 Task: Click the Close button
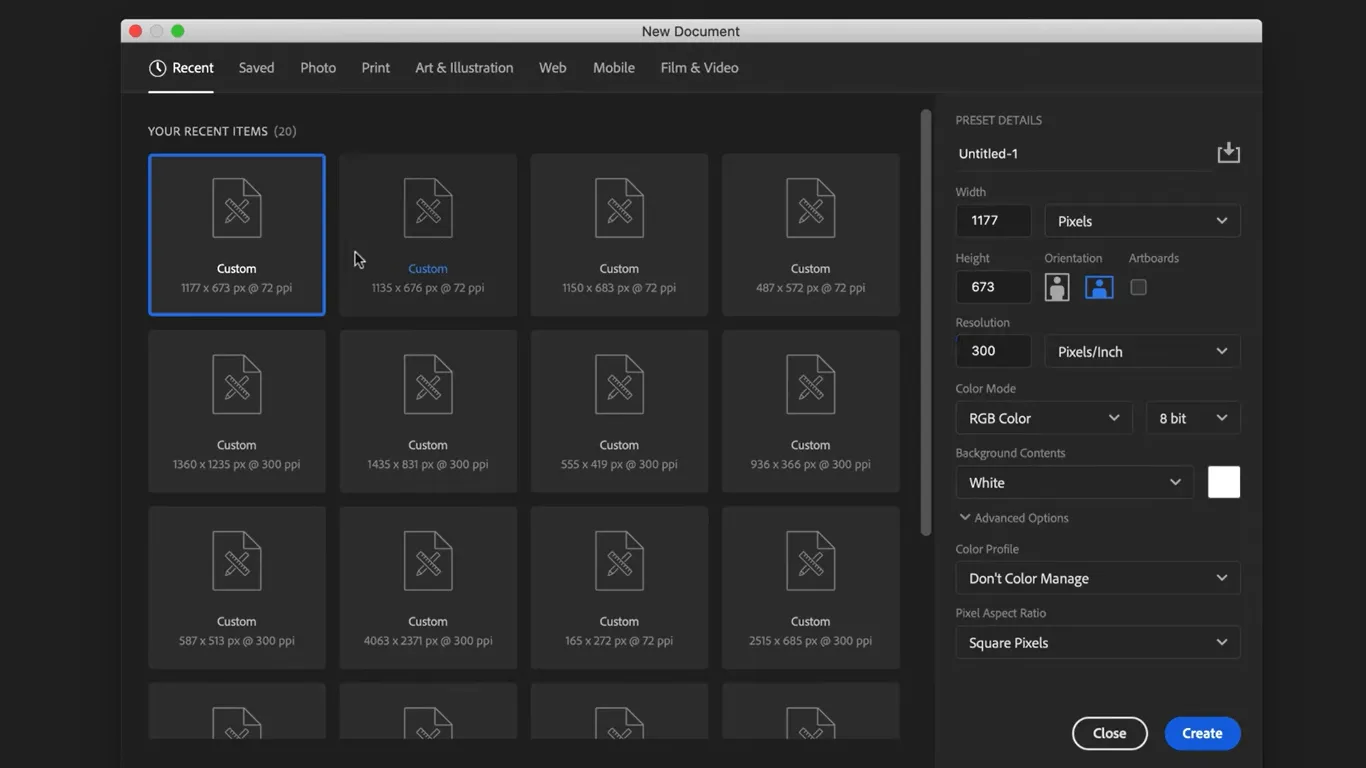tap(1109, 733)
